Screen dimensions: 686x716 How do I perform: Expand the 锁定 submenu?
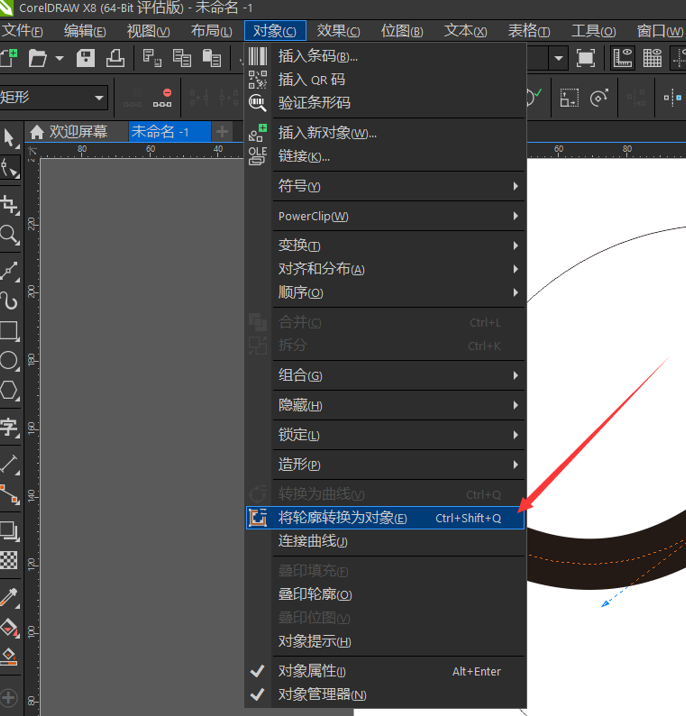click(385, 435)
